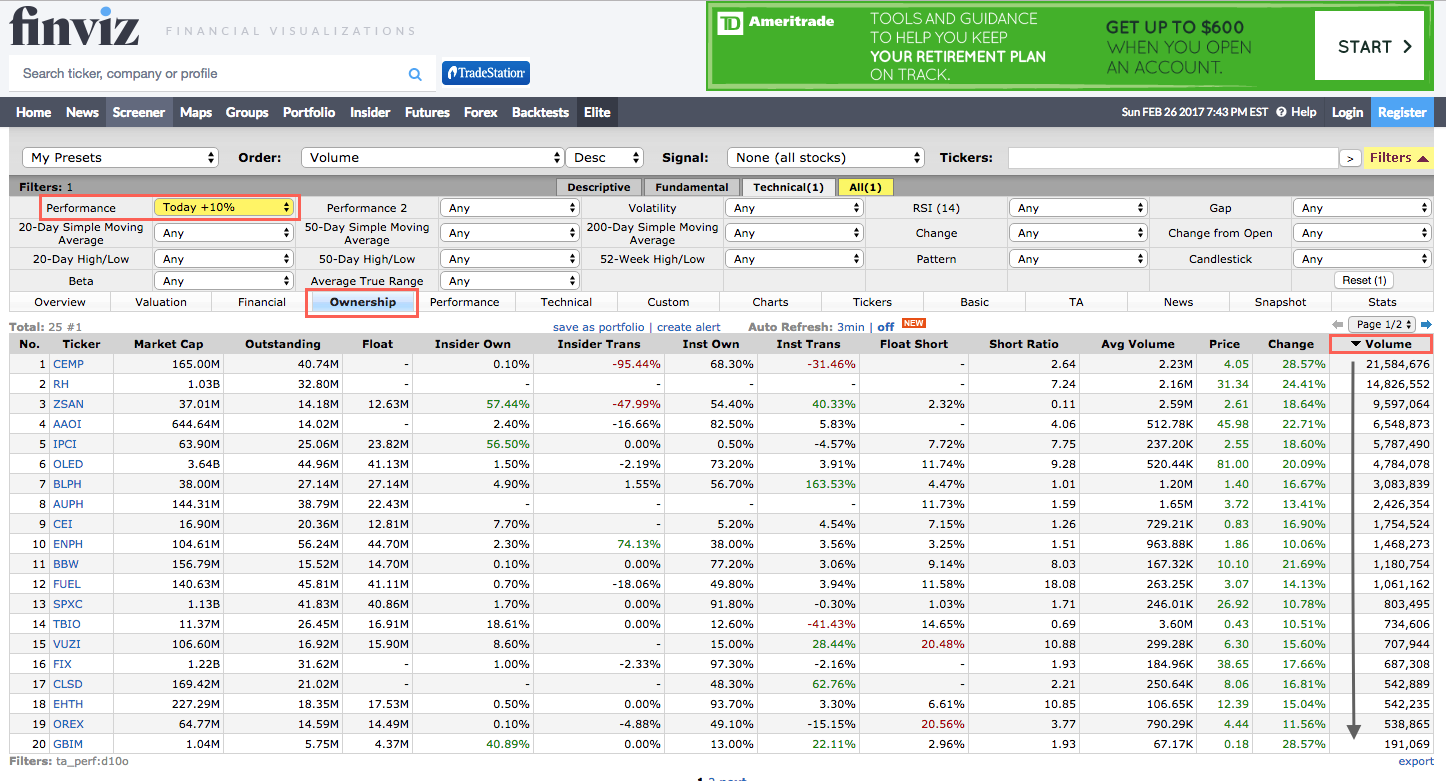
Task: Switch to the Fundamental filter tab
Action: (691, 187)
